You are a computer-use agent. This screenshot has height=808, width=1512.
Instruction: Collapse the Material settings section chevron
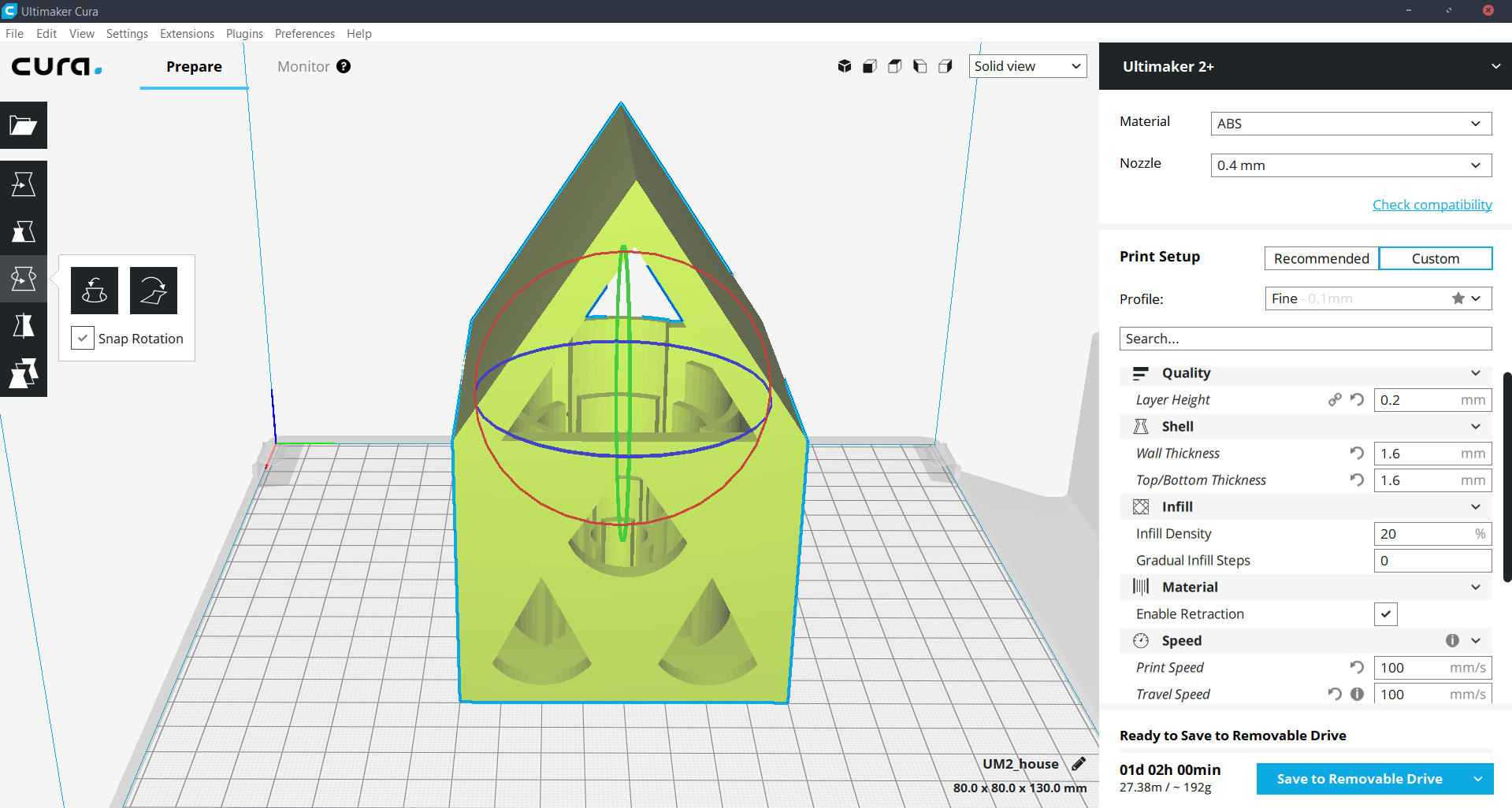coord(1476,587)
